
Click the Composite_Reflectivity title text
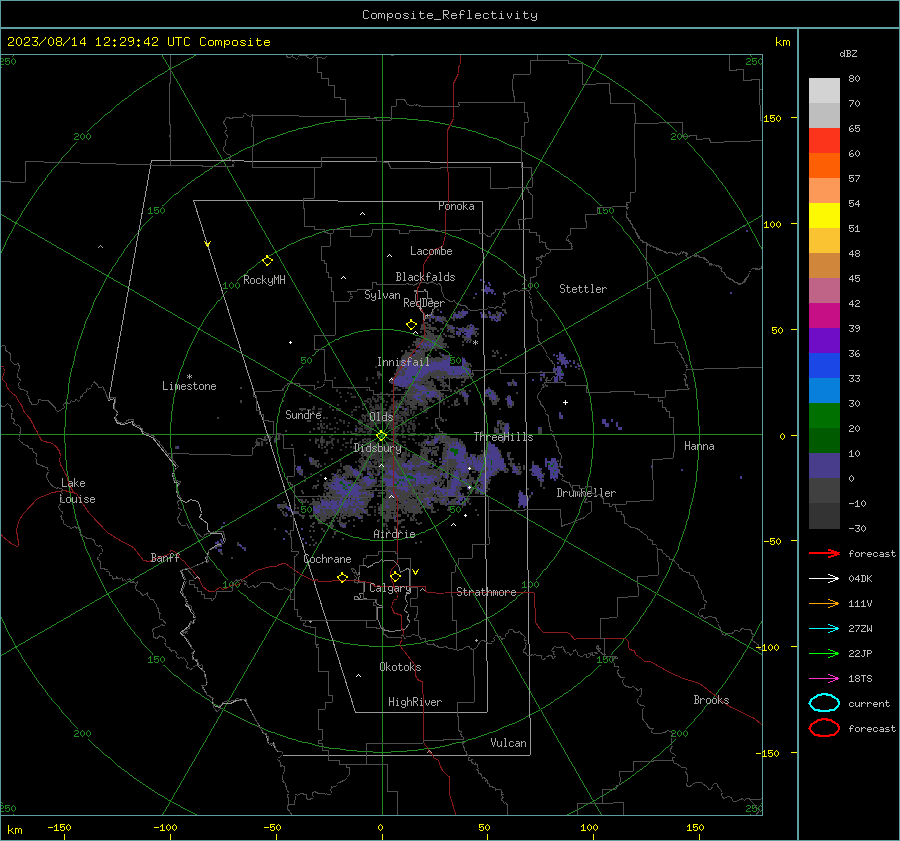[x=449, y=15]
